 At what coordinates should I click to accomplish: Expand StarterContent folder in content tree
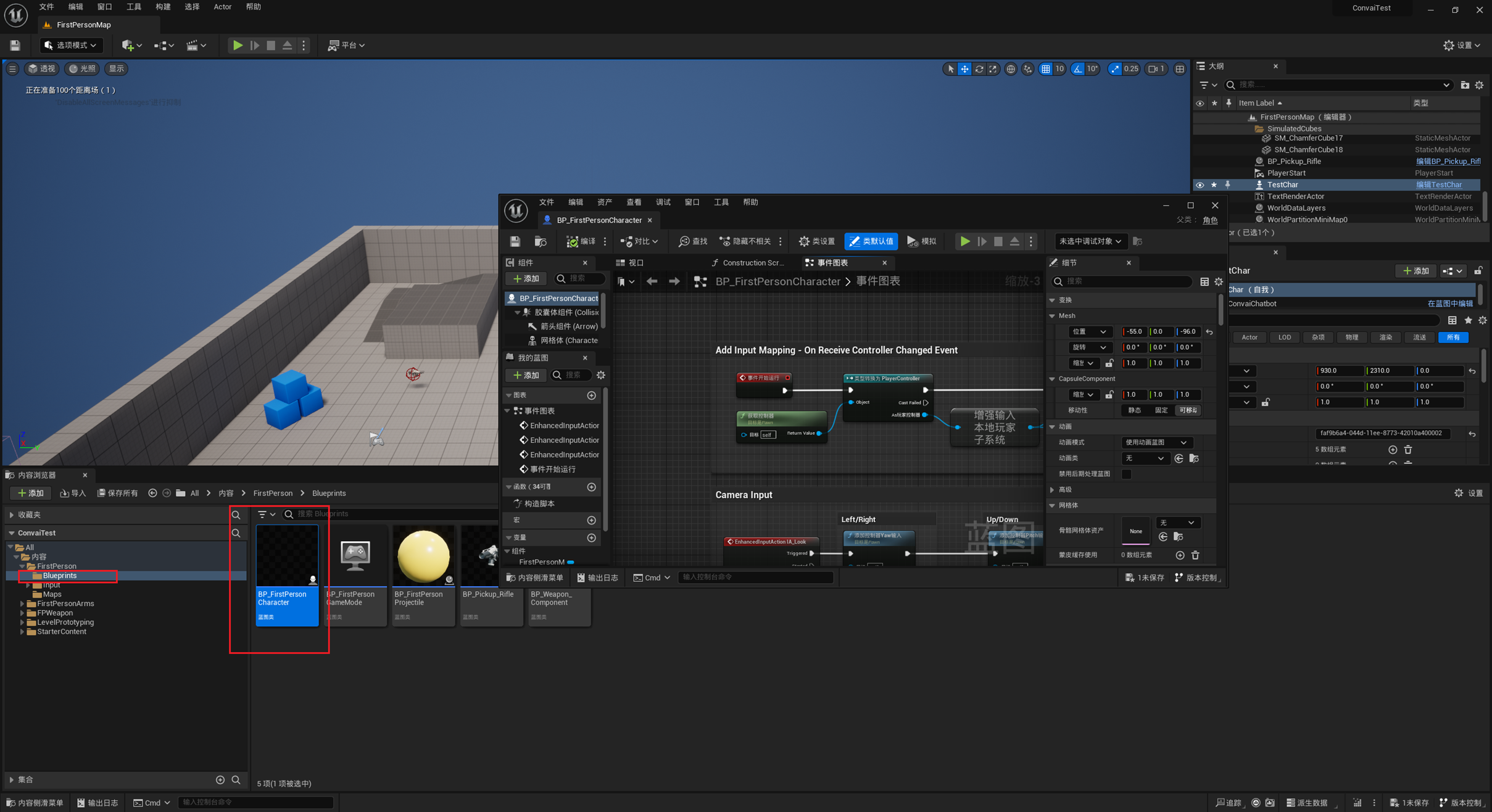[x=22, y=632]
